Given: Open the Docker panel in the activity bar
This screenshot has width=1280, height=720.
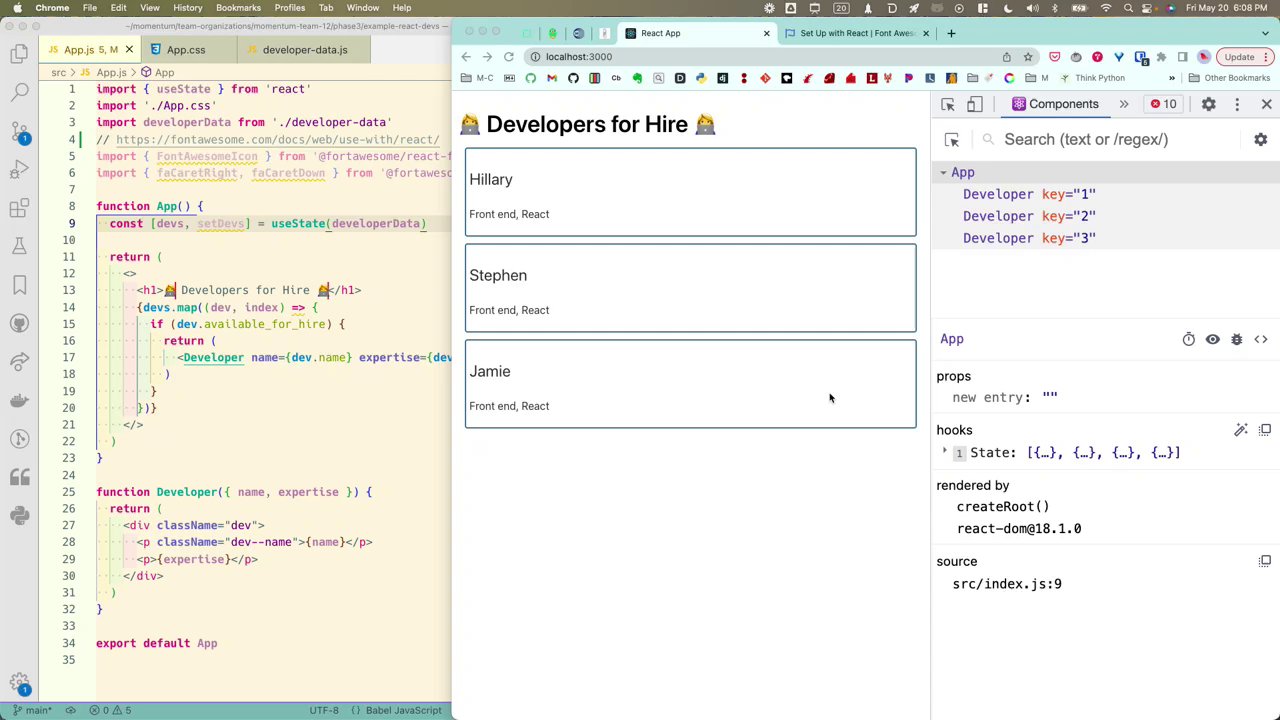Looking at the screenshot, I should point(19,401).
